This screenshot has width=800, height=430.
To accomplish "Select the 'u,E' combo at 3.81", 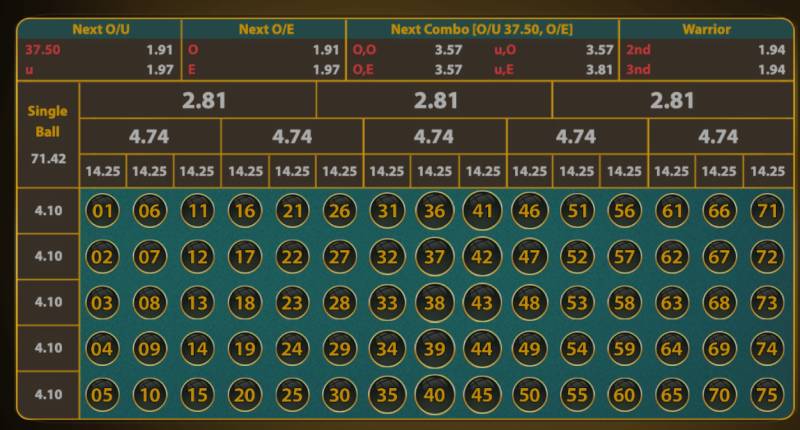I will coord(553,69).
